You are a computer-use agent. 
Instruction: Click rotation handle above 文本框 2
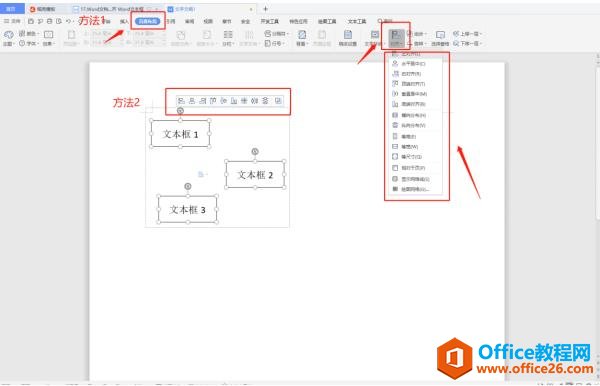[x=255, y=151]
